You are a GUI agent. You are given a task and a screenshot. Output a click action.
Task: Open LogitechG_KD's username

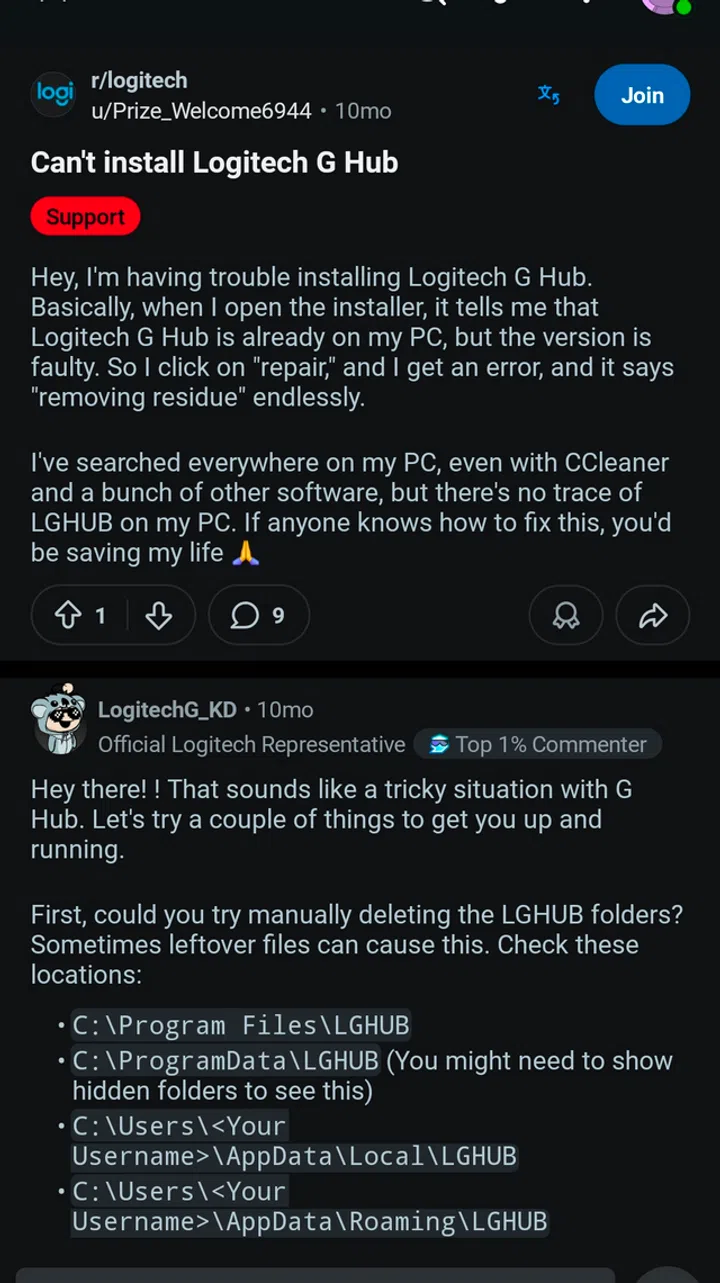coord(167,709)
